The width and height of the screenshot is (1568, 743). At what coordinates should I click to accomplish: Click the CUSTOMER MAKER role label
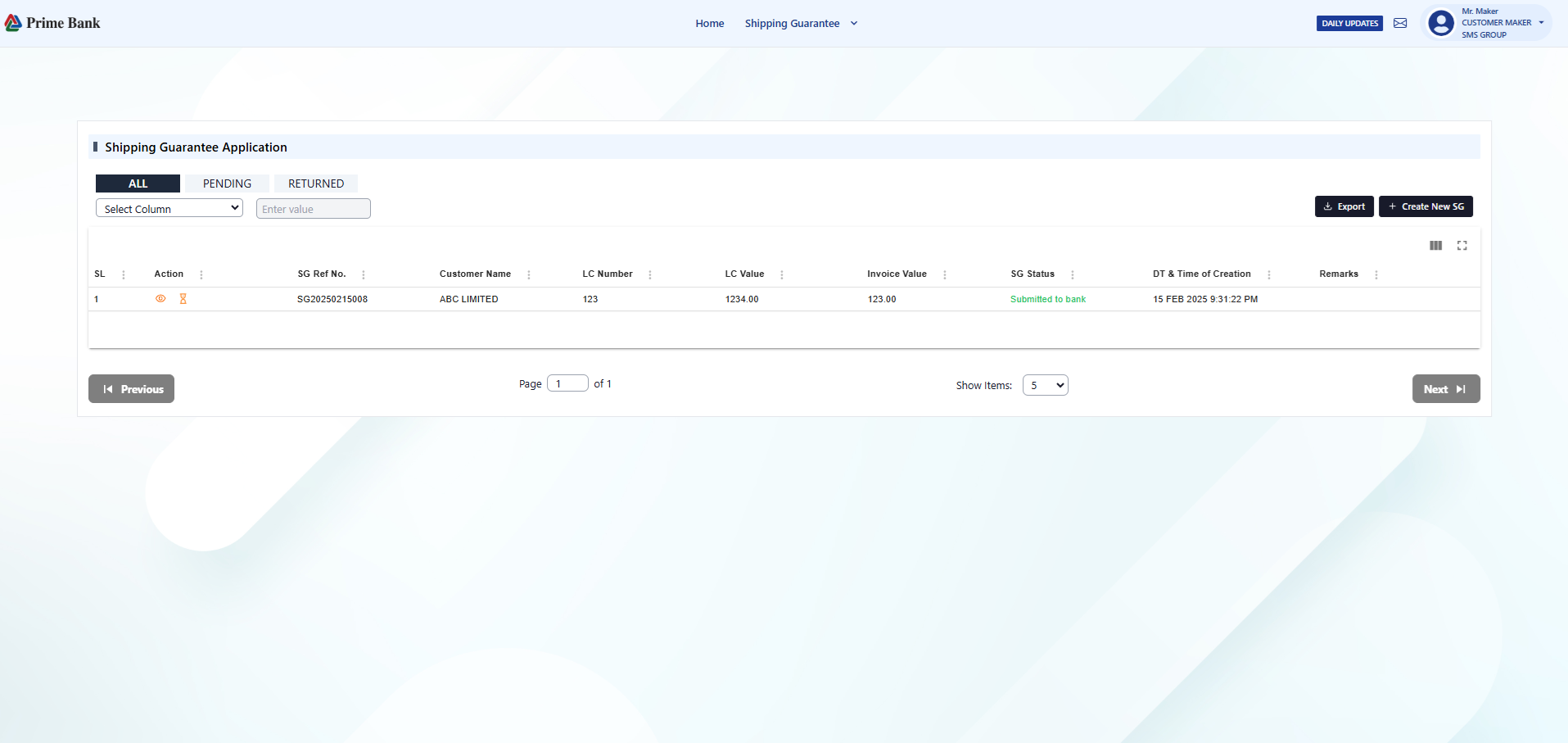[1496, 23]
